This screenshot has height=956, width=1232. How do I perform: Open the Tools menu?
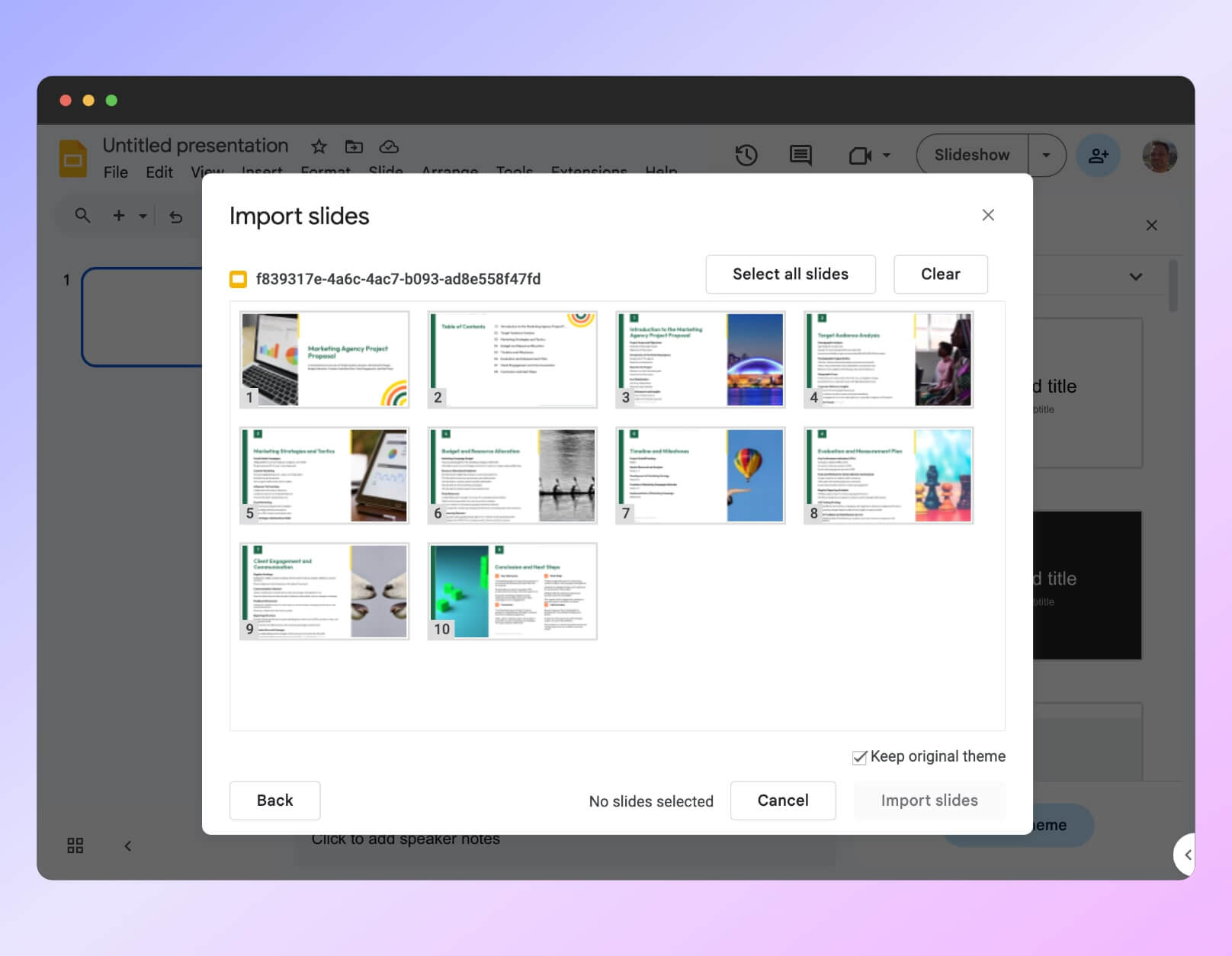click(x=515, y=172)
